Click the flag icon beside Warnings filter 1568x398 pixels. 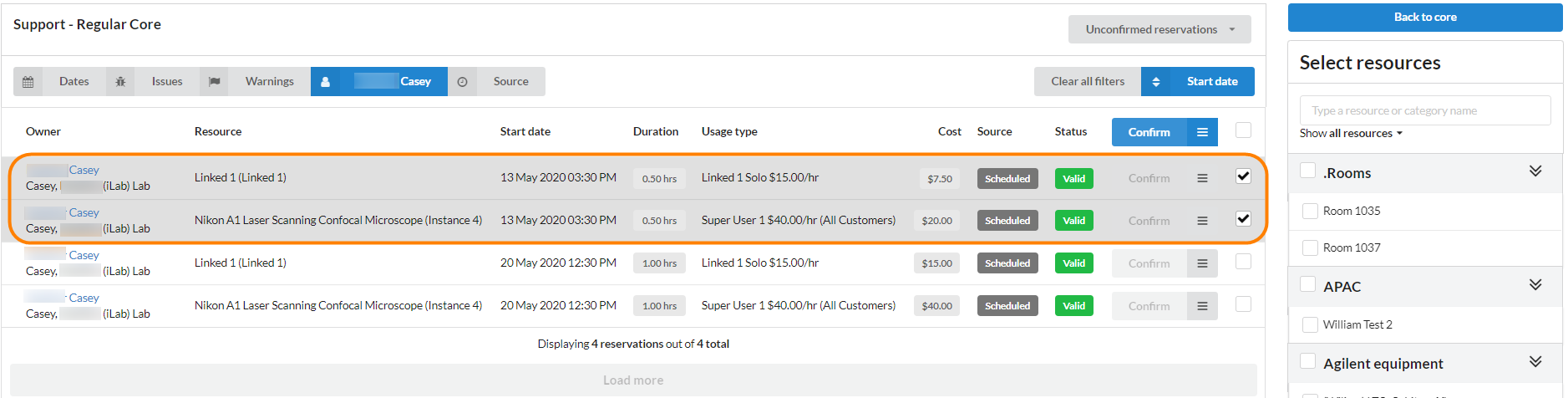(214, 82)
